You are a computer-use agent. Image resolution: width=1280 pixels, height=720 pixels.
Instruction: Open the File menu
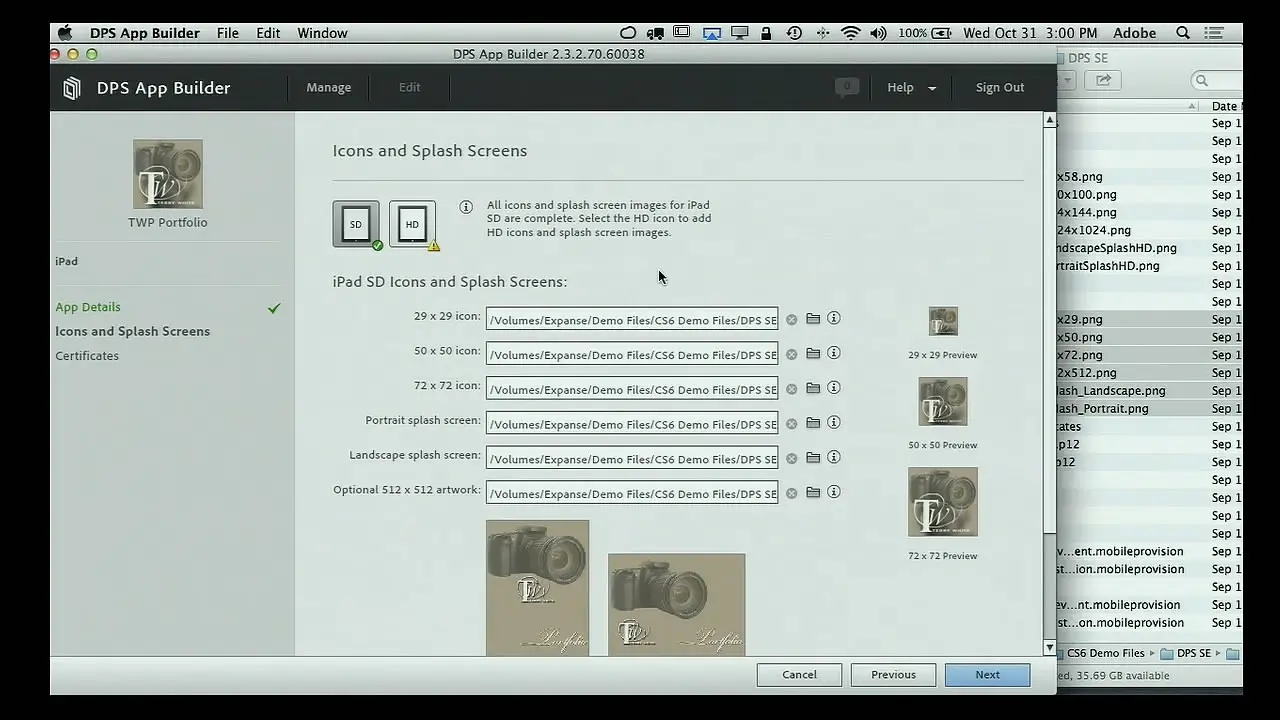[x=228, y=33]
